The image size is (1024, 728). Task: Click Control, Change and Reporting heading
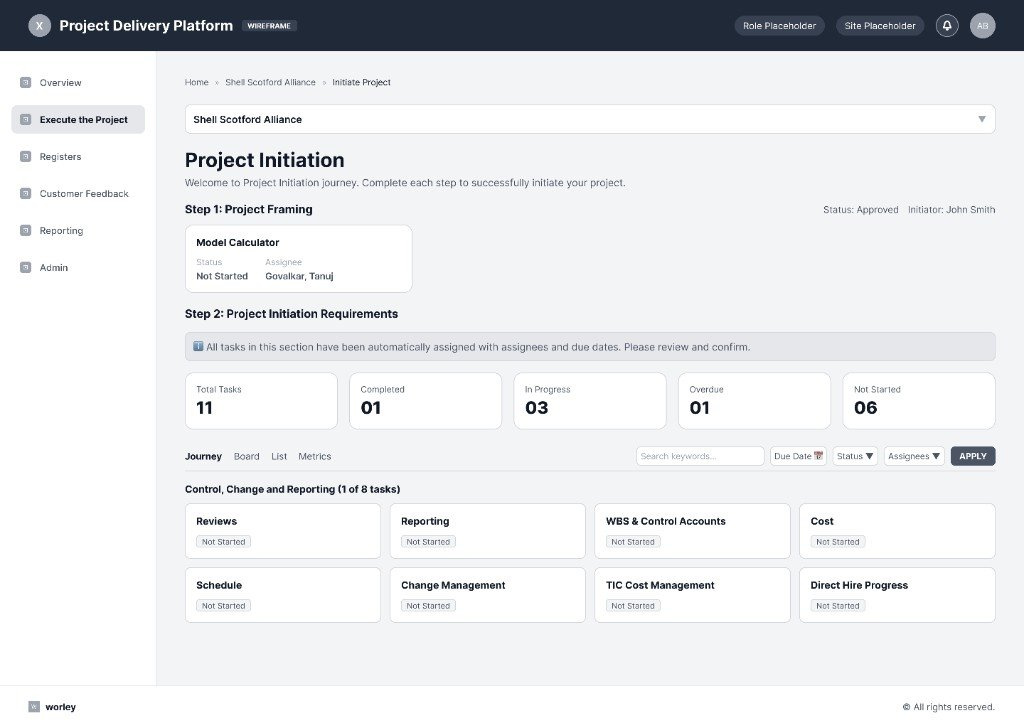[293, 489]
